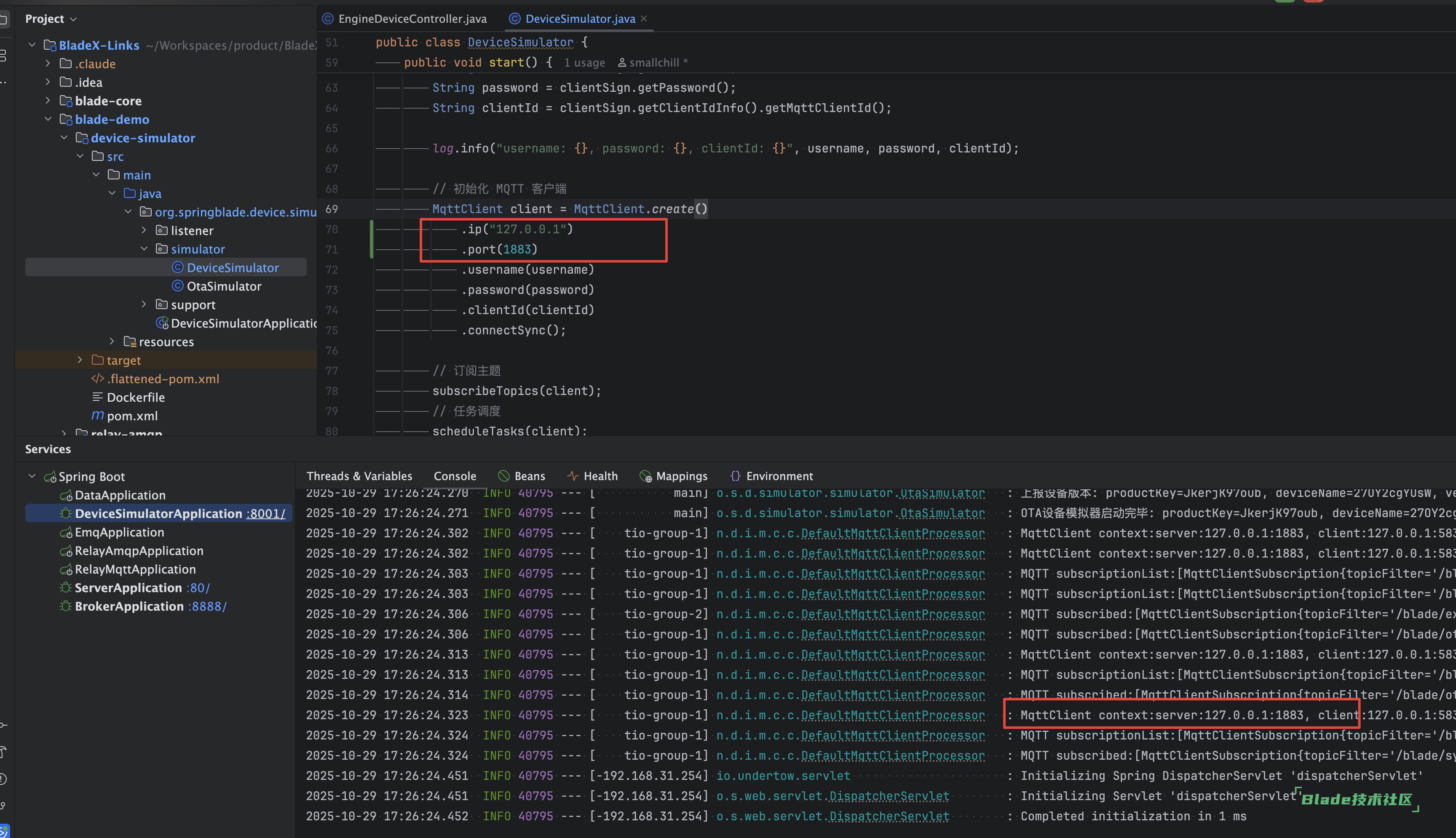This screenshot has width=1456, height=838.
Task: Select the ServerApplication debug service icon
Action: click(x=66, y=587)
